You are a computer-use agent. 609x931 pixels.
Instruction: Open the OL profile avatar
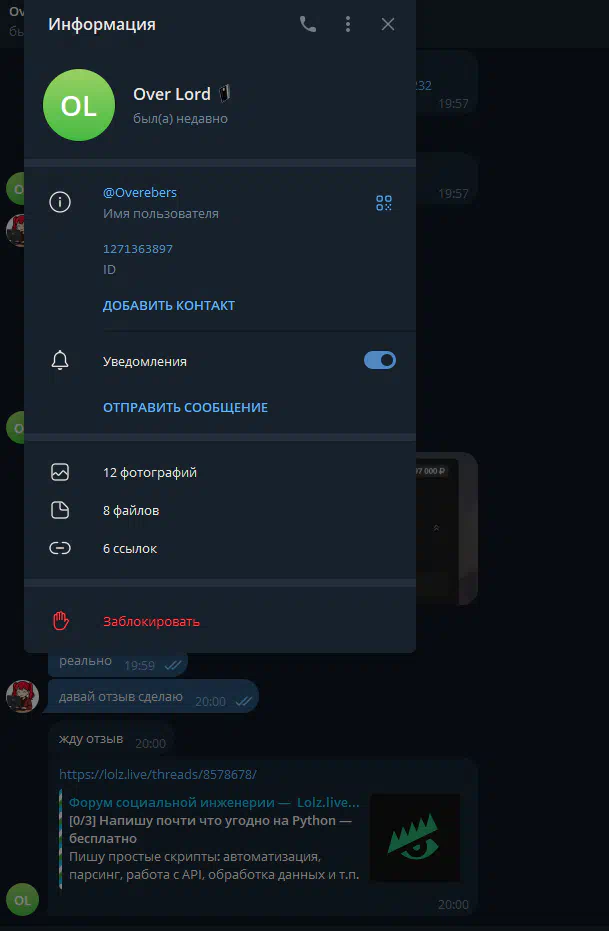tap(79, 105)
